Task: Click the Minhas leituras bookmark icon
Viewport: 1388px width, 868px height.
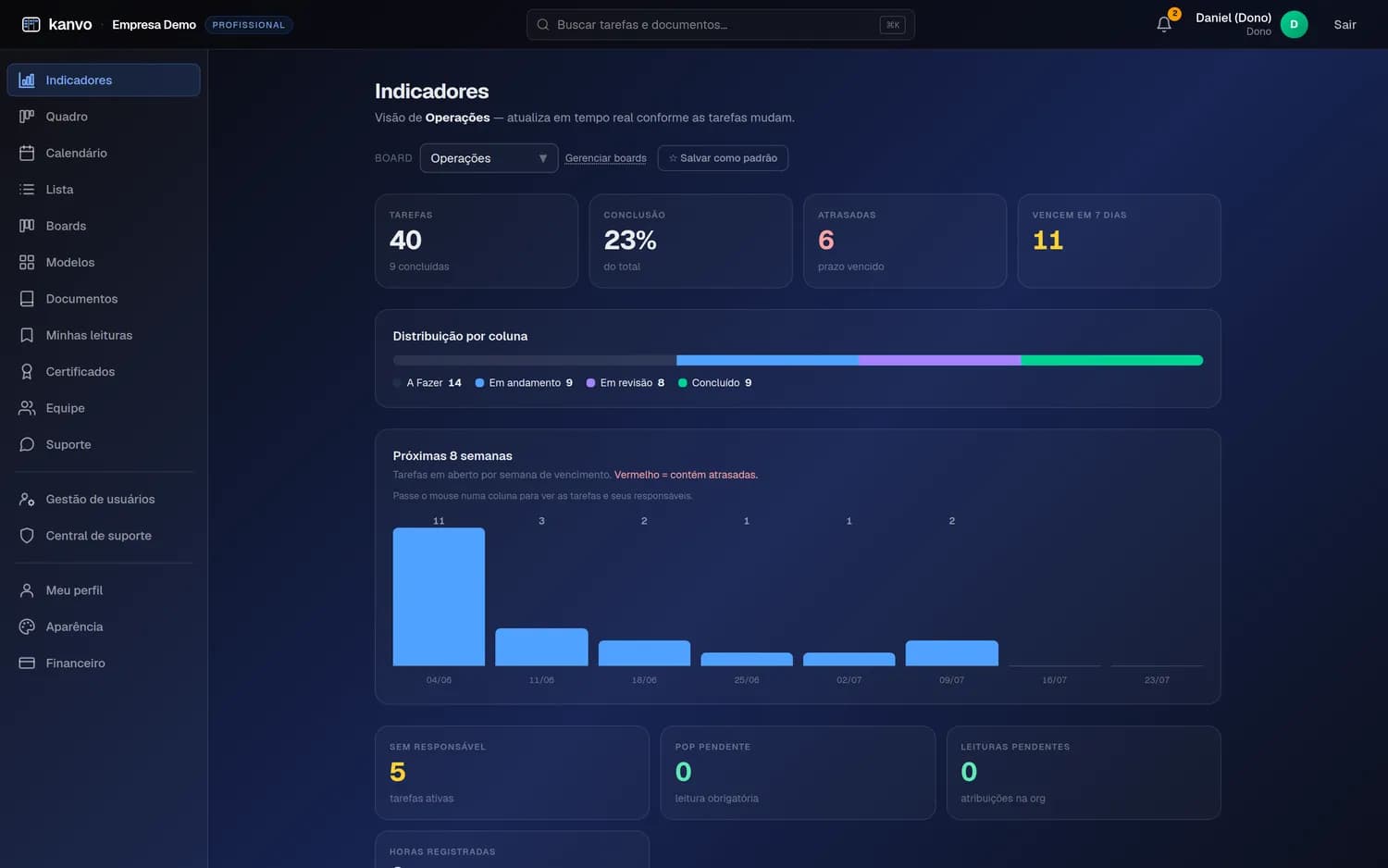Action: (27, 335)
